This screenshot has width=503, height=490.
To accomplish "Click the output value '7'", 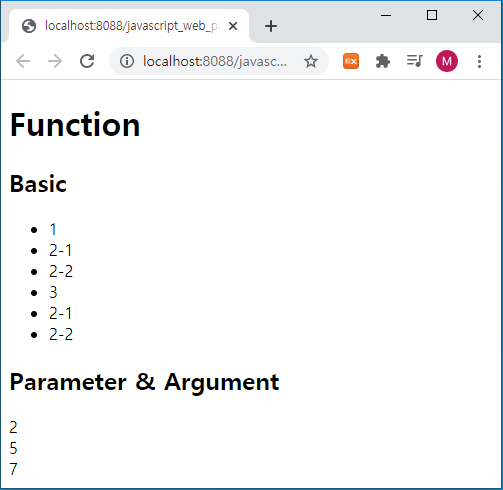I will click(x=13, y=469).
